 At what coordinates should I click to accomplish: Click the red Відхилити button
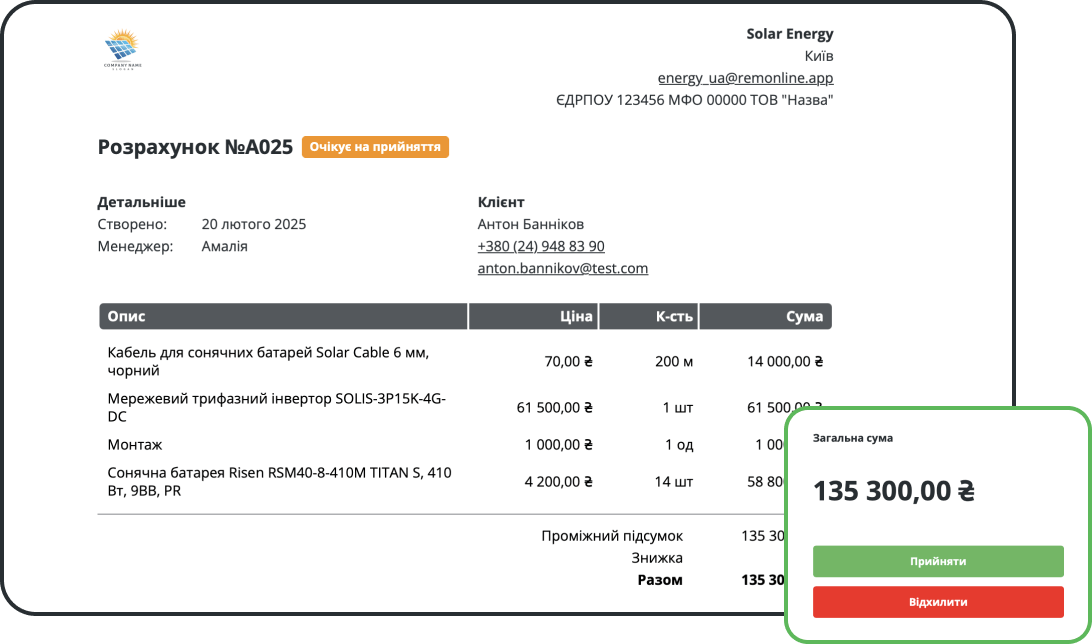pyautogui.click(x=937, y=602)
